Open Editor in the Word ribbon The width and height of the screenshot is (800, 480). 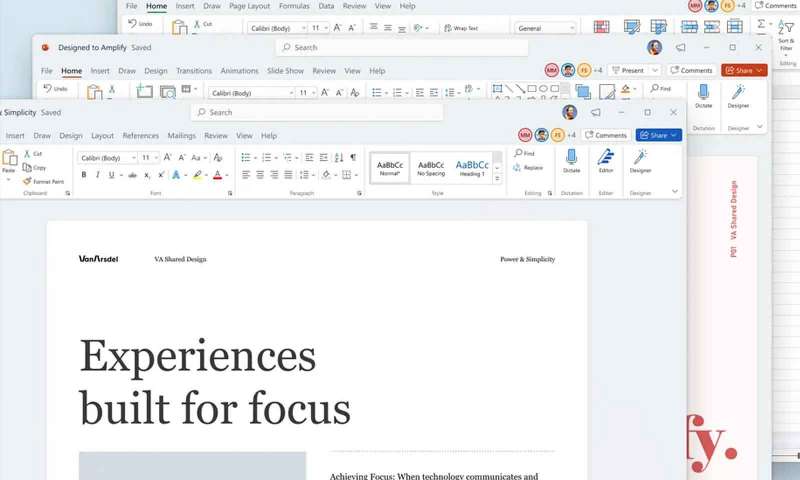coord(606,160)
